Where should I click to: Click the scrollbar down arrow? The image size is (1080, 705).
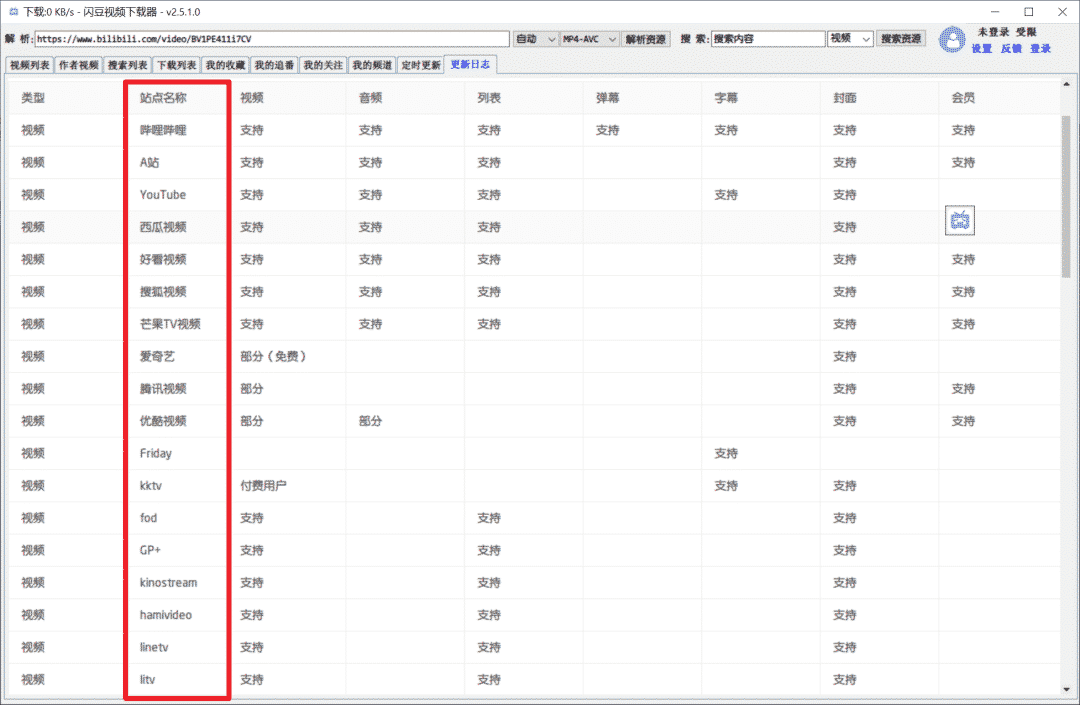click(1066, 689)
